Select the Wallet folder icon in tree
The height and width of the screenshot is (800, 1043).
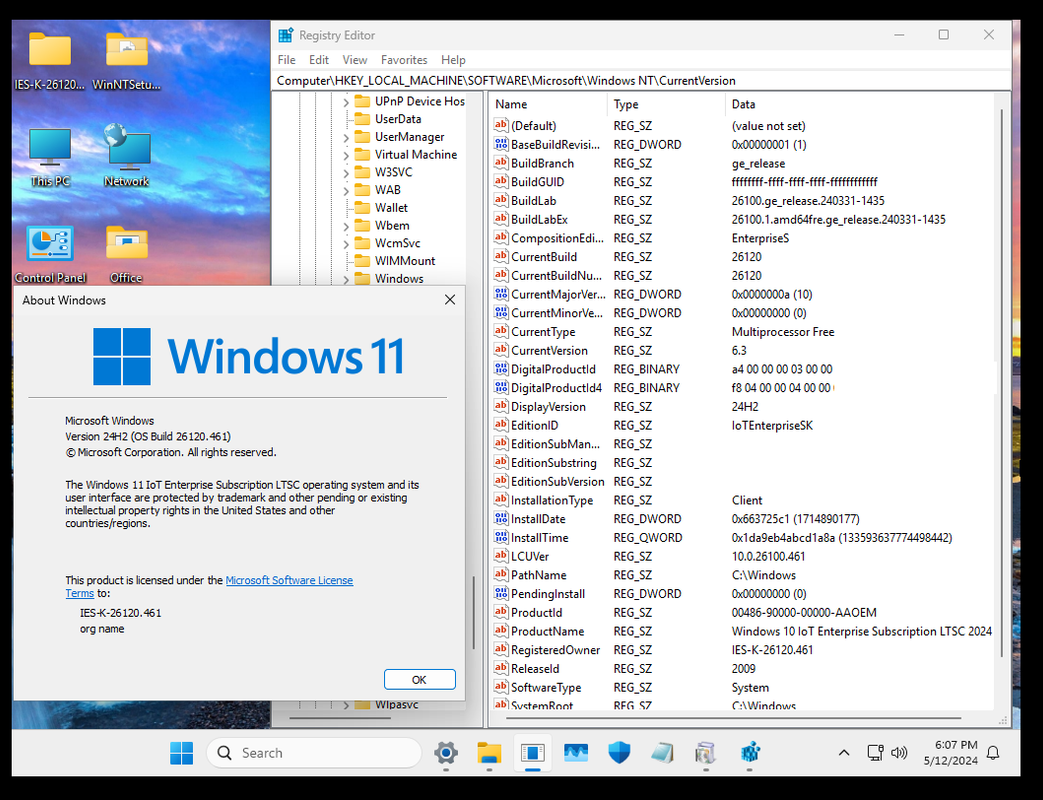pos(363,207)
